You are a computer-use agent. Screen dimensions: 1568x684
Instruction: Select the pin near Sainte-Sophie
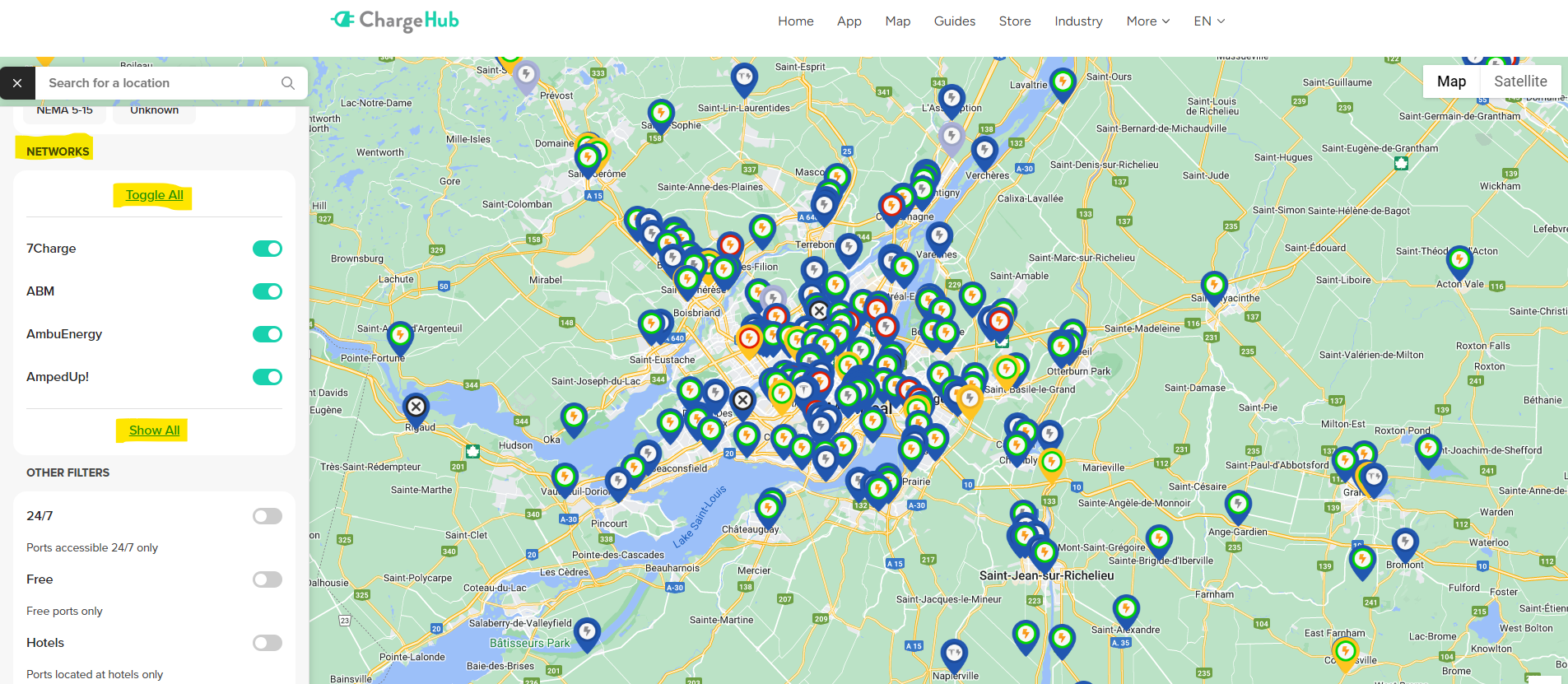(660, 116)
